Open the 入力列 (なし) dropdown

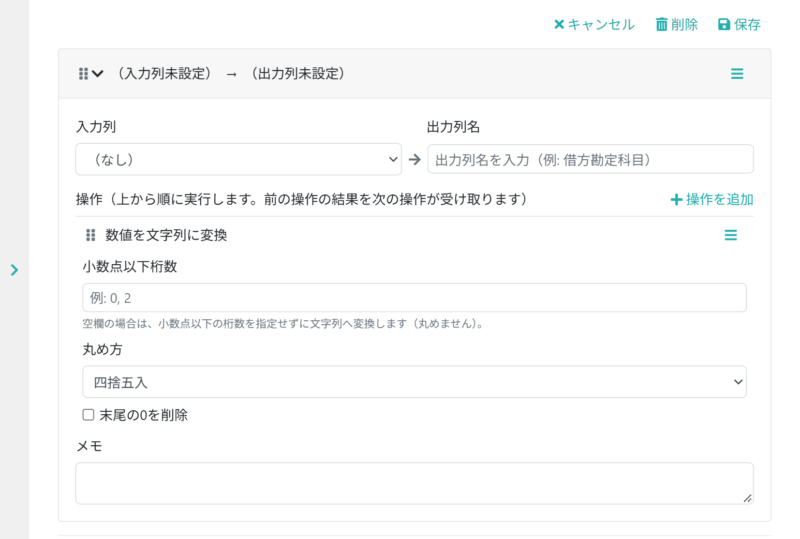[x=238, y=159]
